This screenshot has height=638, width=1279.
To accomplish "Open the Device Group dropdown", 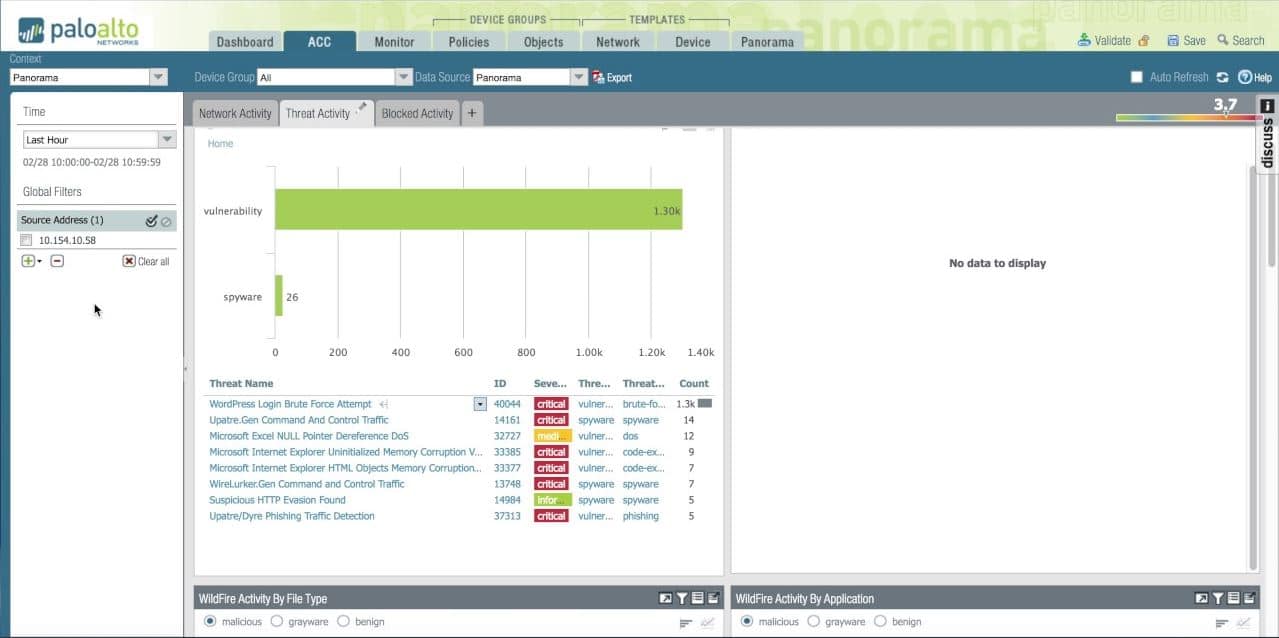I will coord(404,77).
